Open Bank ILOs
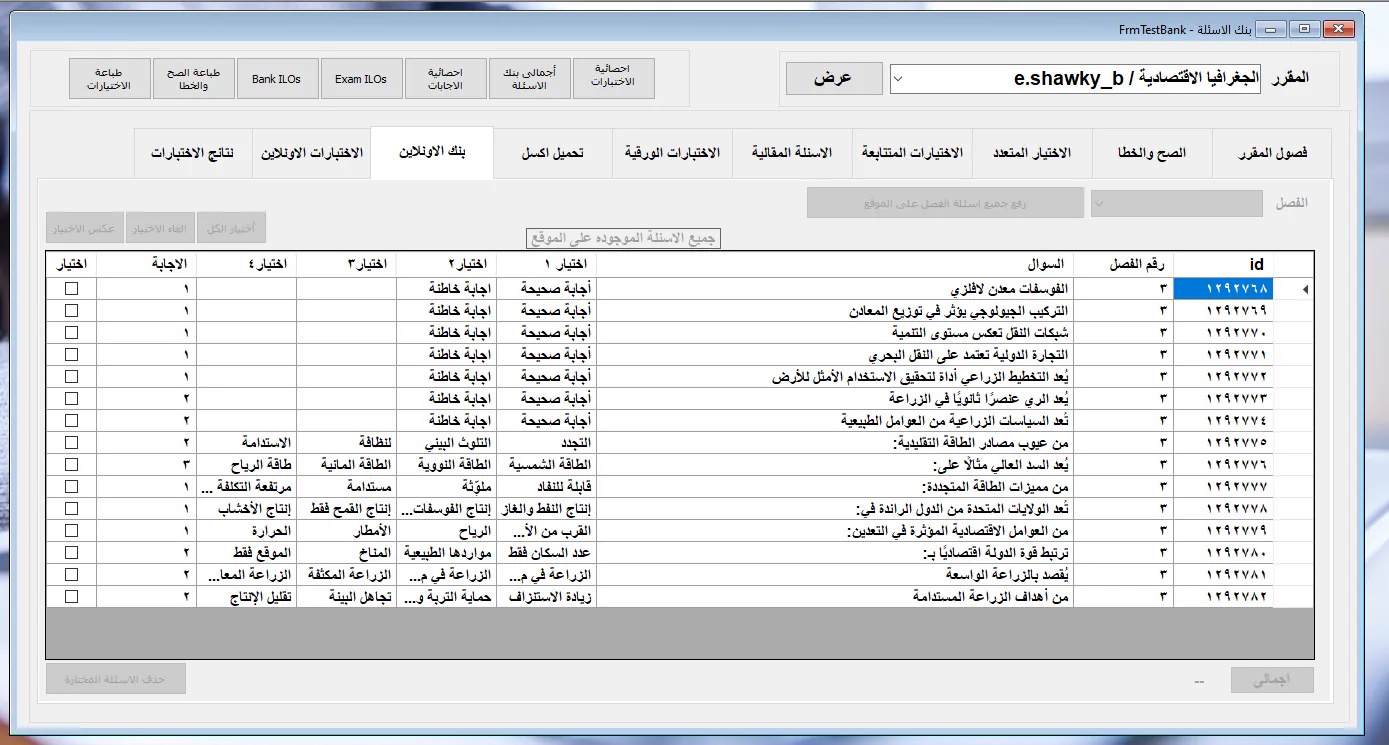 coord(277,79)
